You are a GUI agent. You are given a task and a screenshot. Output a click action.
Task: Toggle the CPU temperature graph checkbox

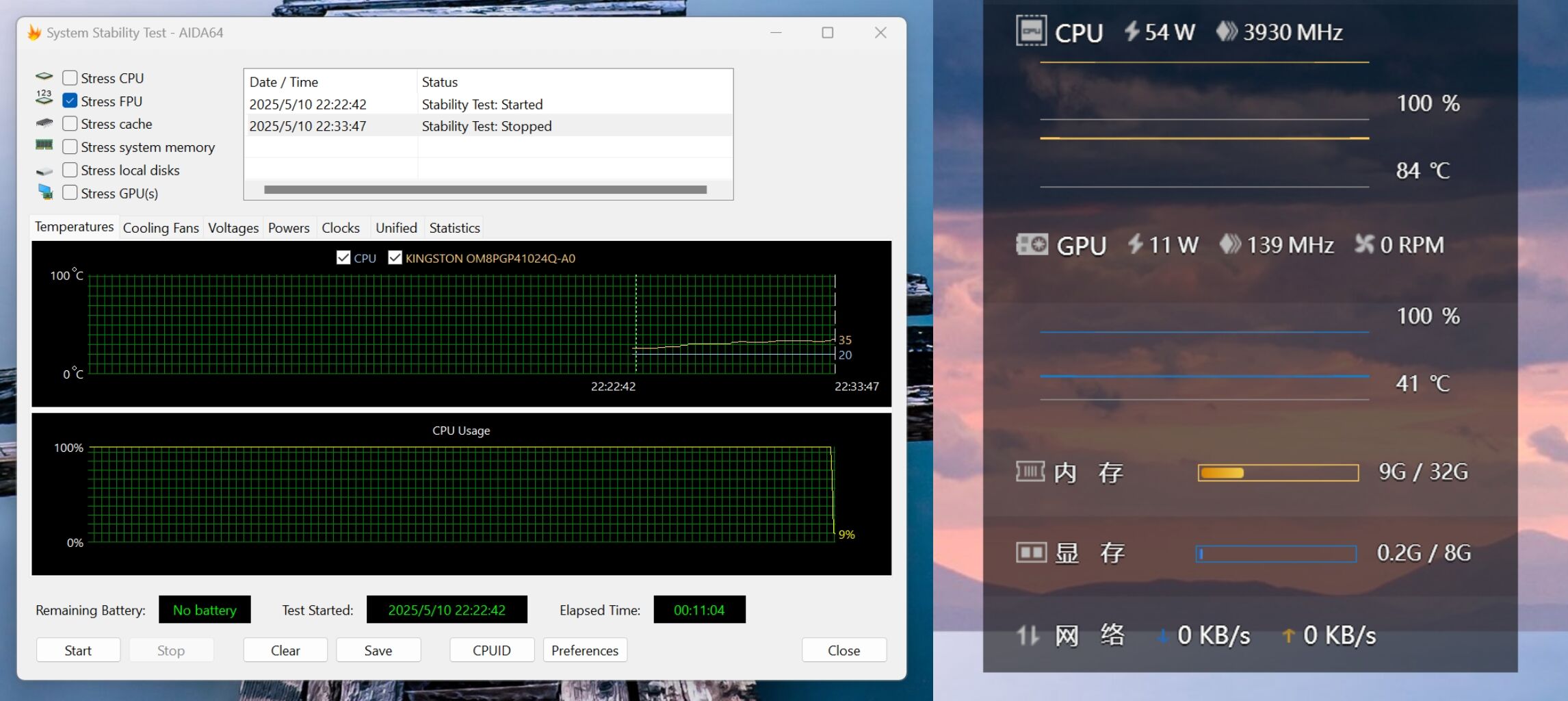[x=343, y=257]
